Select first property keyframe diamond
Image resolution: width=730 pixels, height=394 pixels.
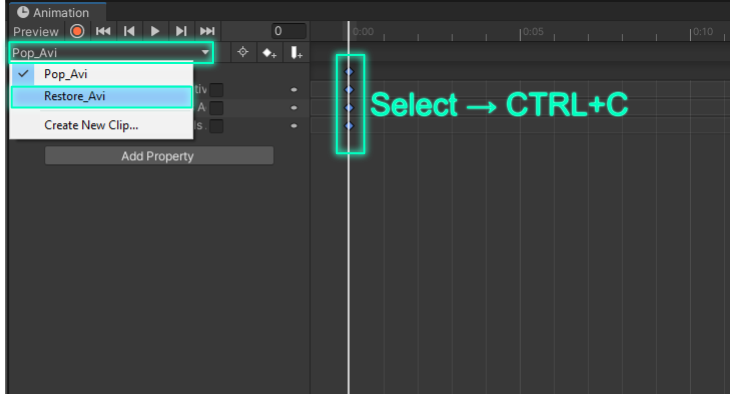[349, 89]
